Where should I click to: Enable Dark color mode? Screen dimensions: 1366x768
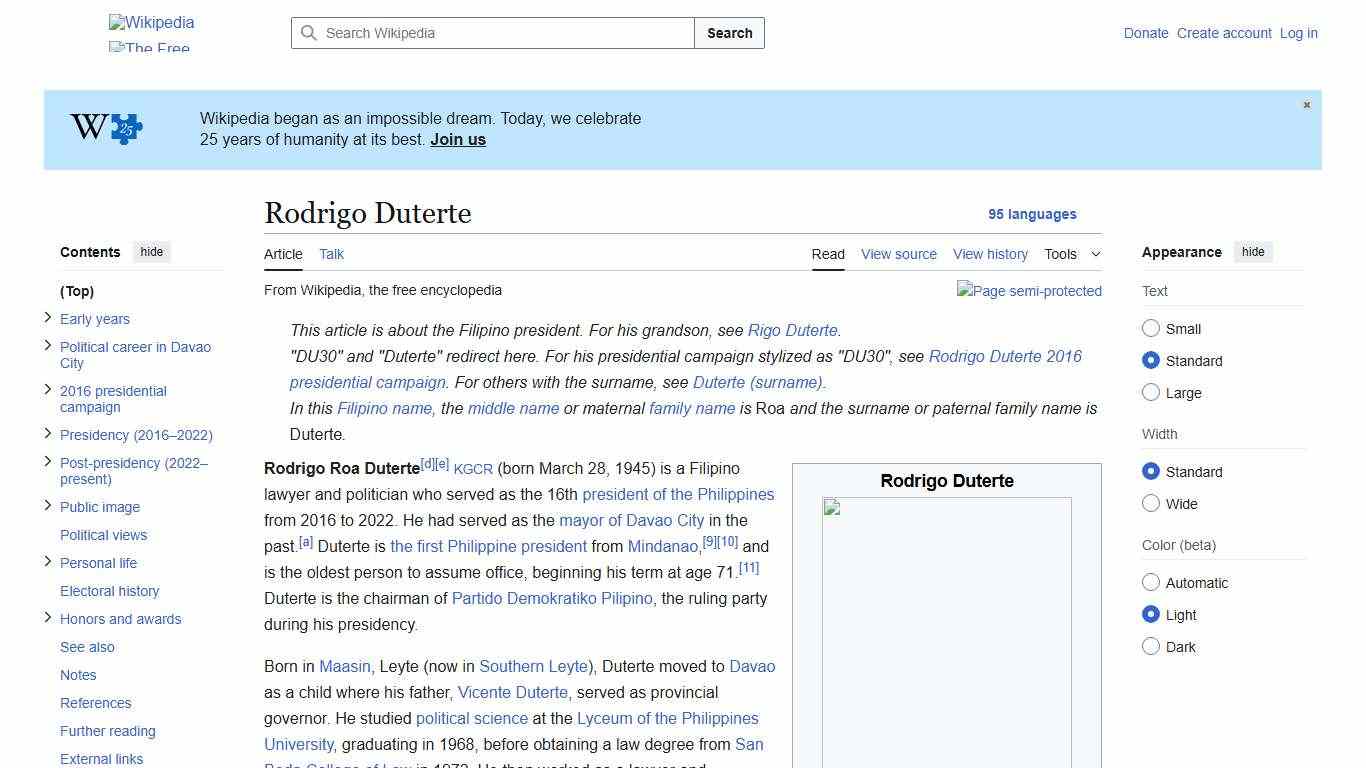[1151, 647]
